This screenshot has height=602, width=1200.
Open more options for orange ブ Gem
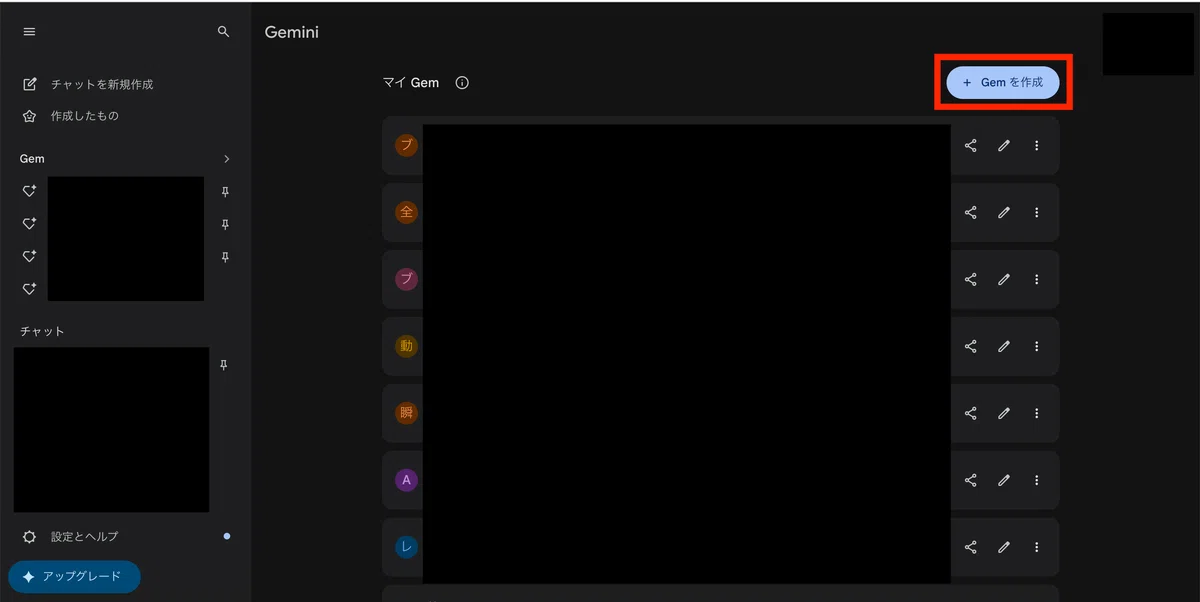(x=1037, y=146)
